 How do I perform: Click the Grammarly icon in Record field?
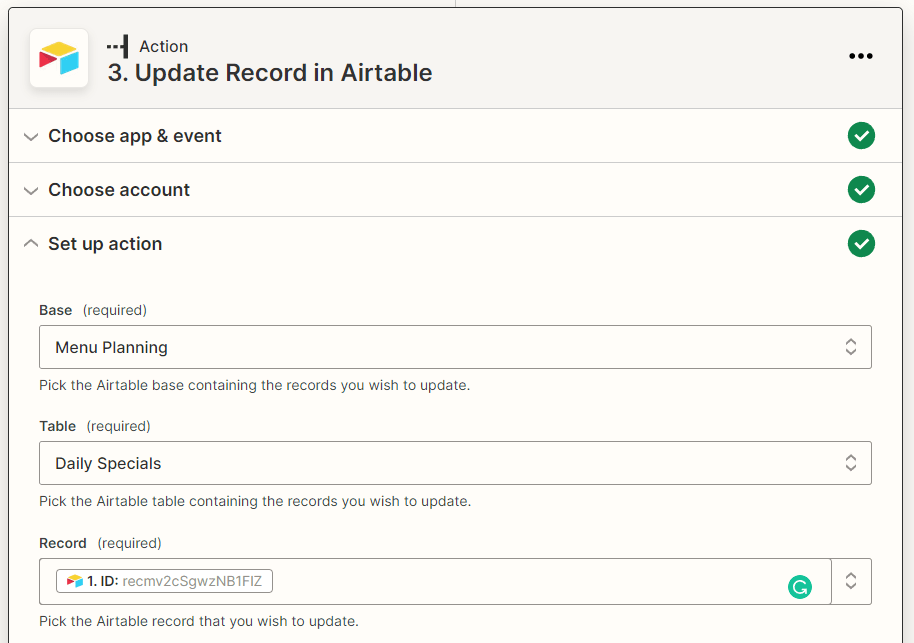799,587
